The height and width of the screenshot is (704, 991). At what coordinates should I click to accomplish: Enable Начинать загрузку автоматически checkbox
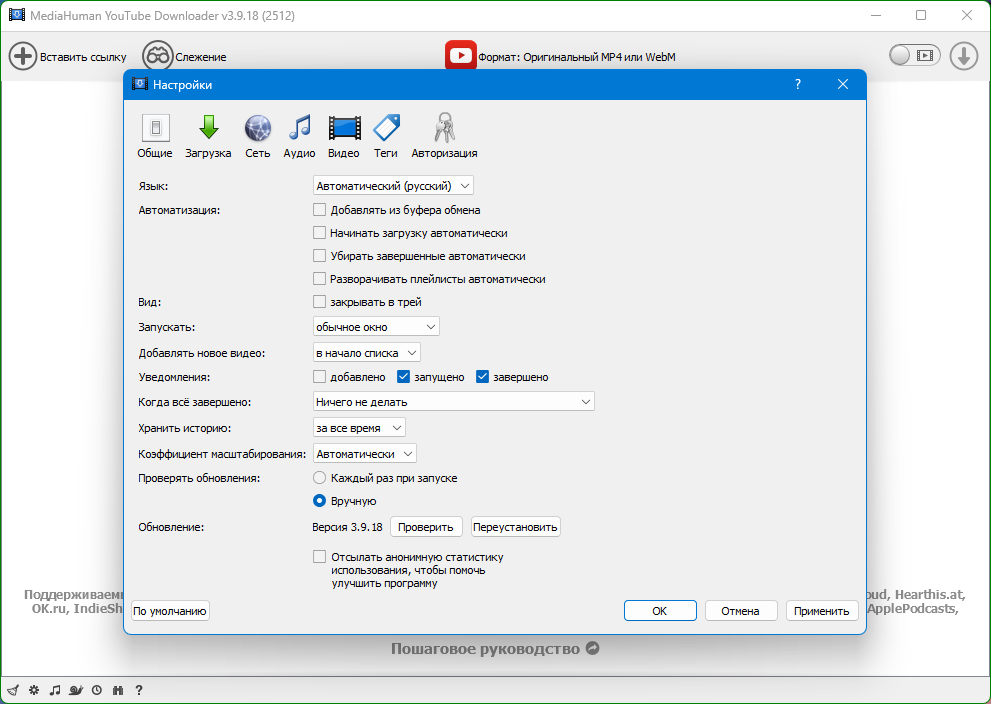point(320,233)
